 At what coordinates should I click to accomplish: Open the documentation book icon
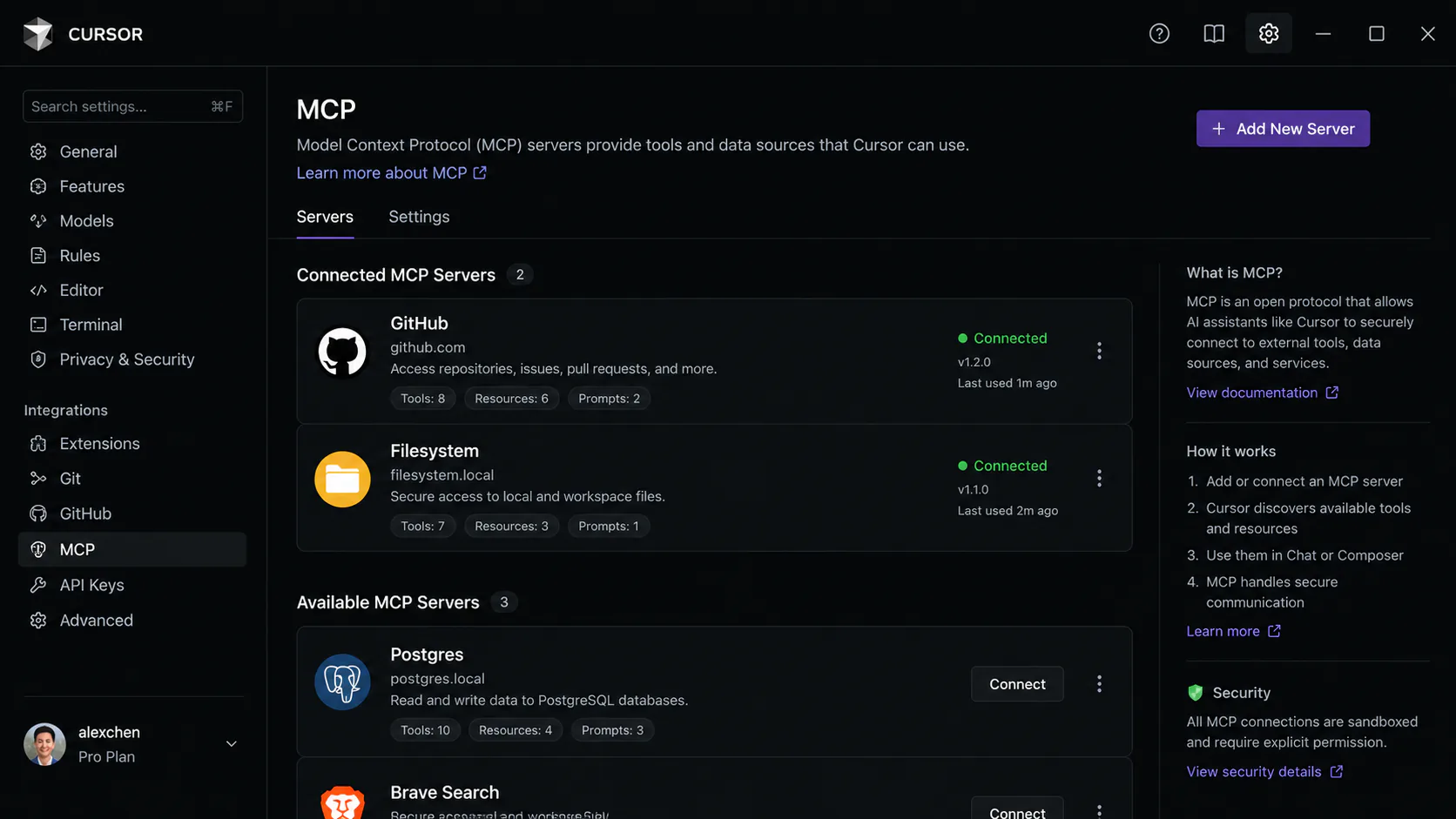coord(1214,34)
